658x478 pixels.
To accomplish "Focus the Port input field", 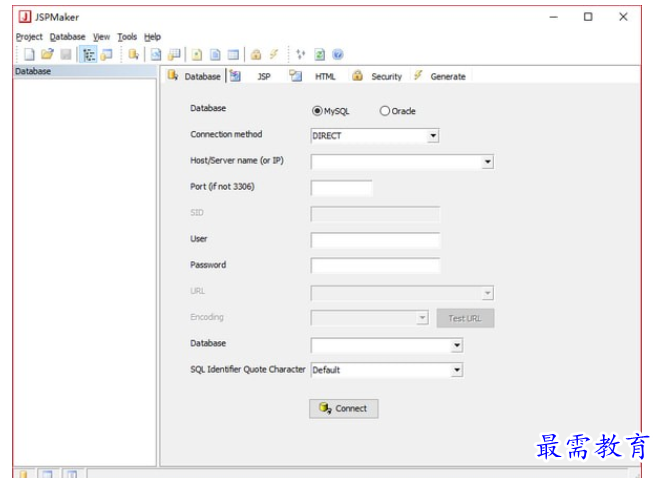I will click(341, 188).
